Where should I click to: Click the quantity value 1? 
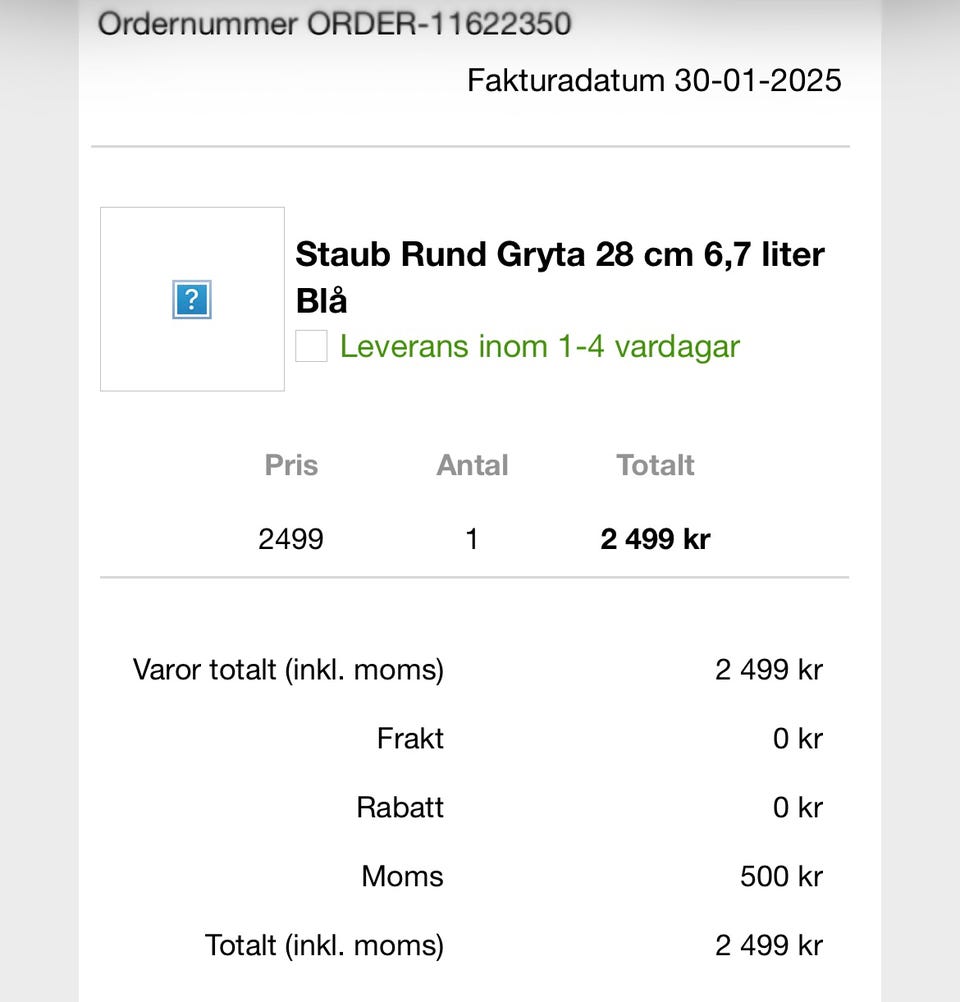pyautogui.click(x=472, y=539)
